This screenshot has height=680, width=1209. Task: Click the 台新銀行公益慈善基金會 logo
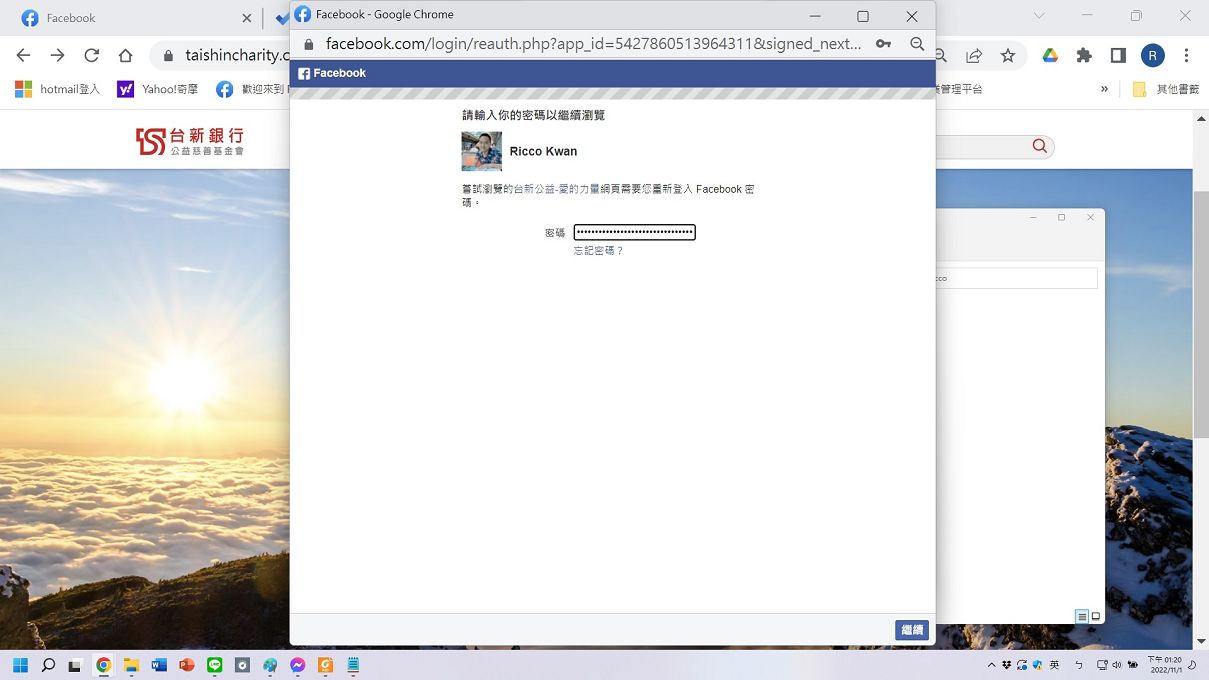click(x=190, y=141)
